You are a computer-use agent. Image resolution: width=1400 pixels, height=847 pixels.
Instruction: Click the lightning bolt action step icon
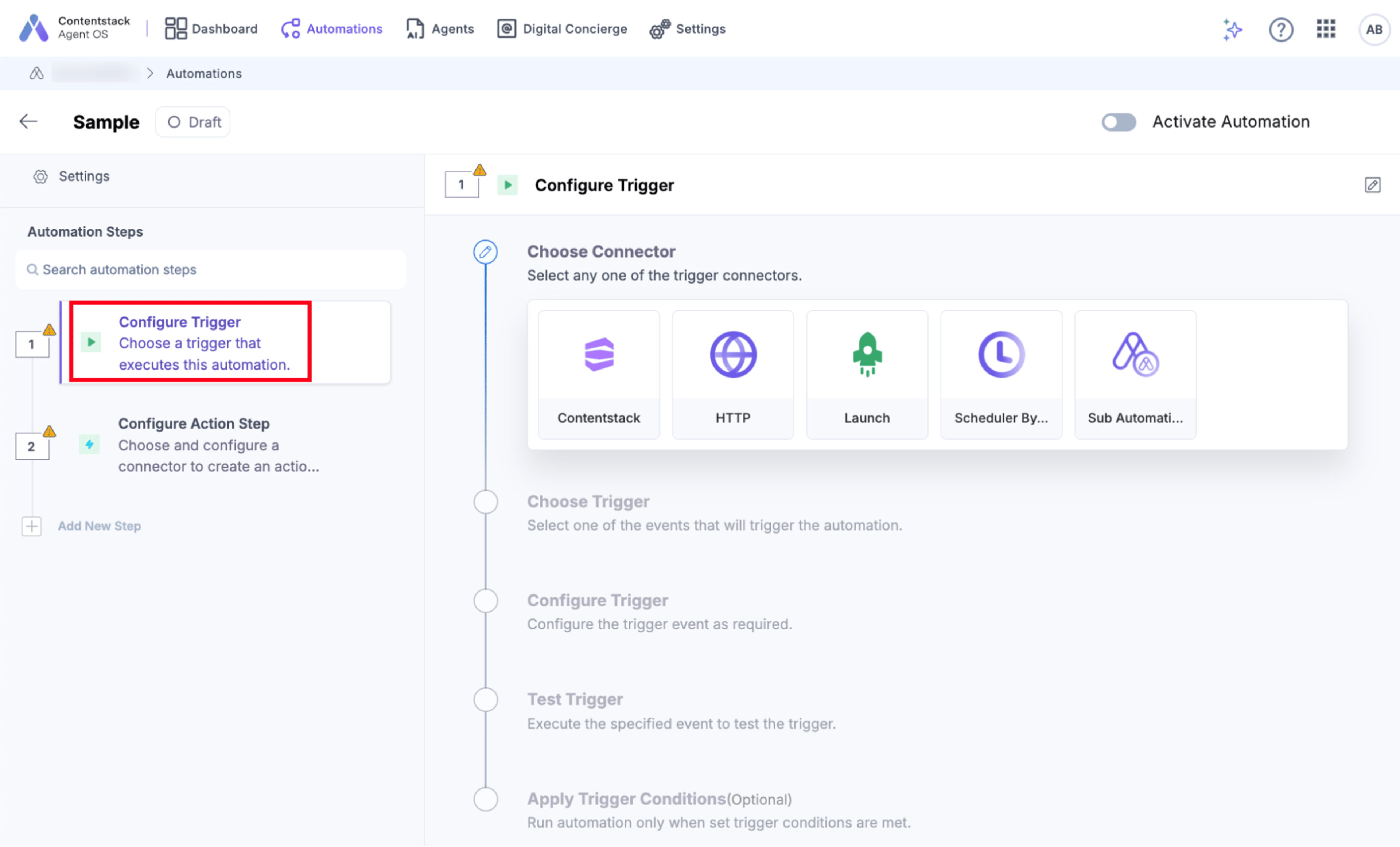coord(89,444)
